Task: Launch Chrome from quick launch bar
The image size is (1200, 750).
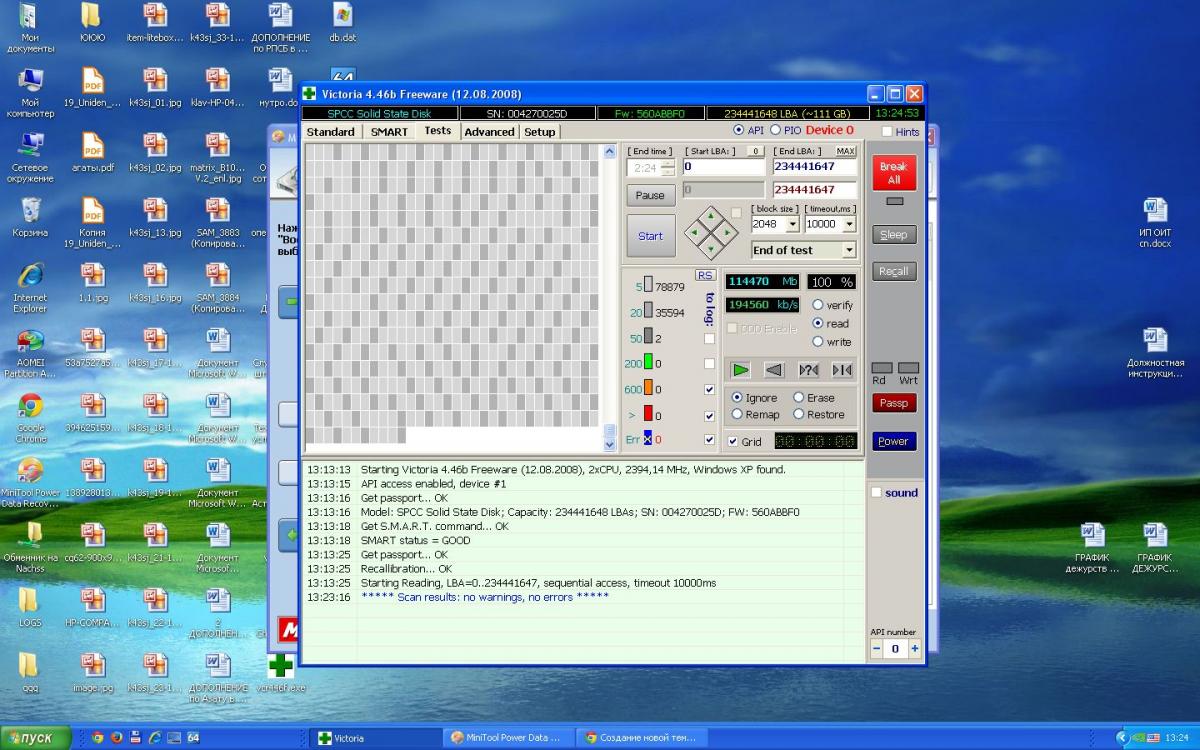Action: pyautogui.click(x=98, y=738)
